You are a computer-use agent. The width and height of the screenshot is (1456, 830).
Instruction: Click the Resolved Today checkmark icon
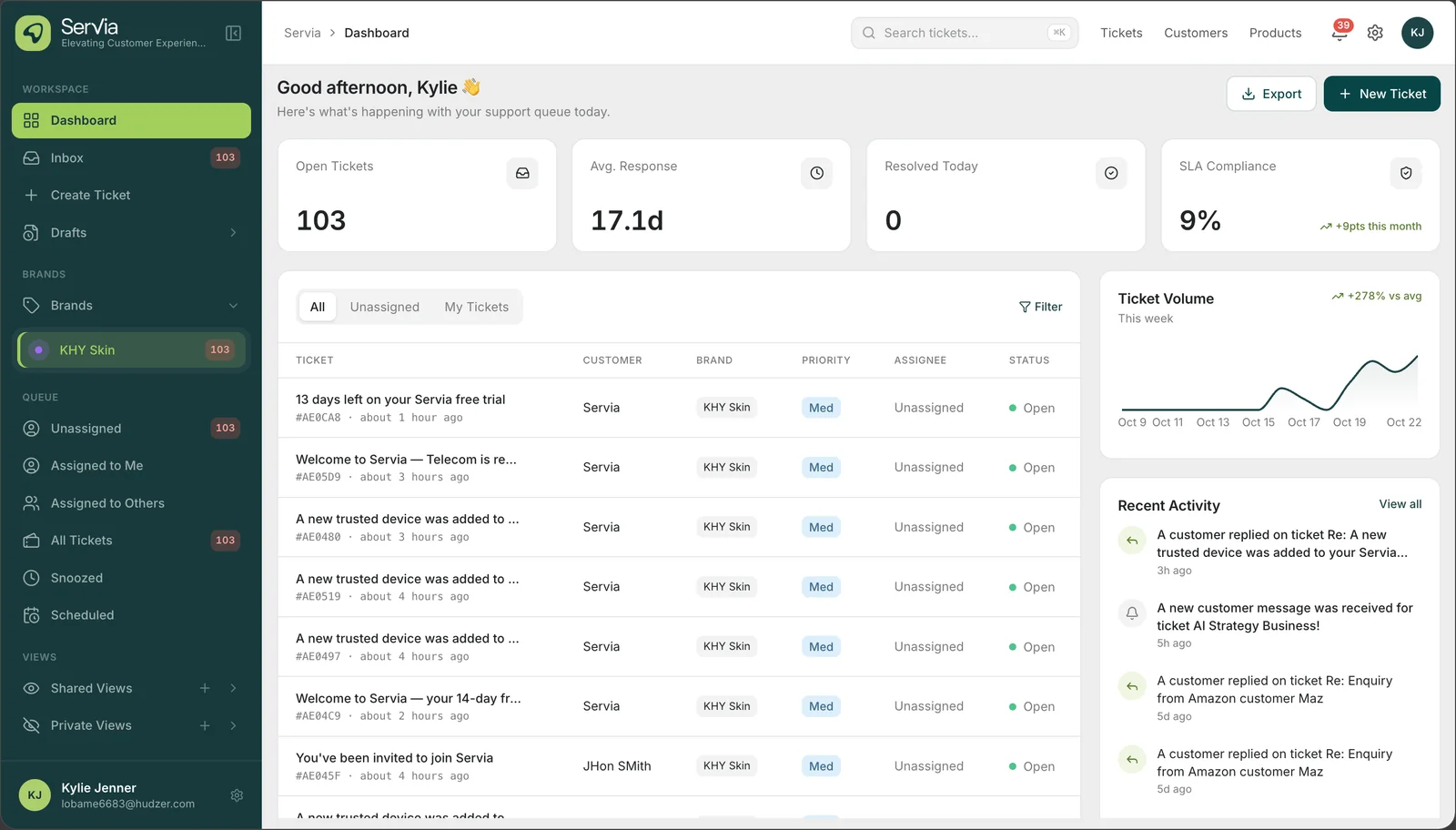pos(1111,173)
